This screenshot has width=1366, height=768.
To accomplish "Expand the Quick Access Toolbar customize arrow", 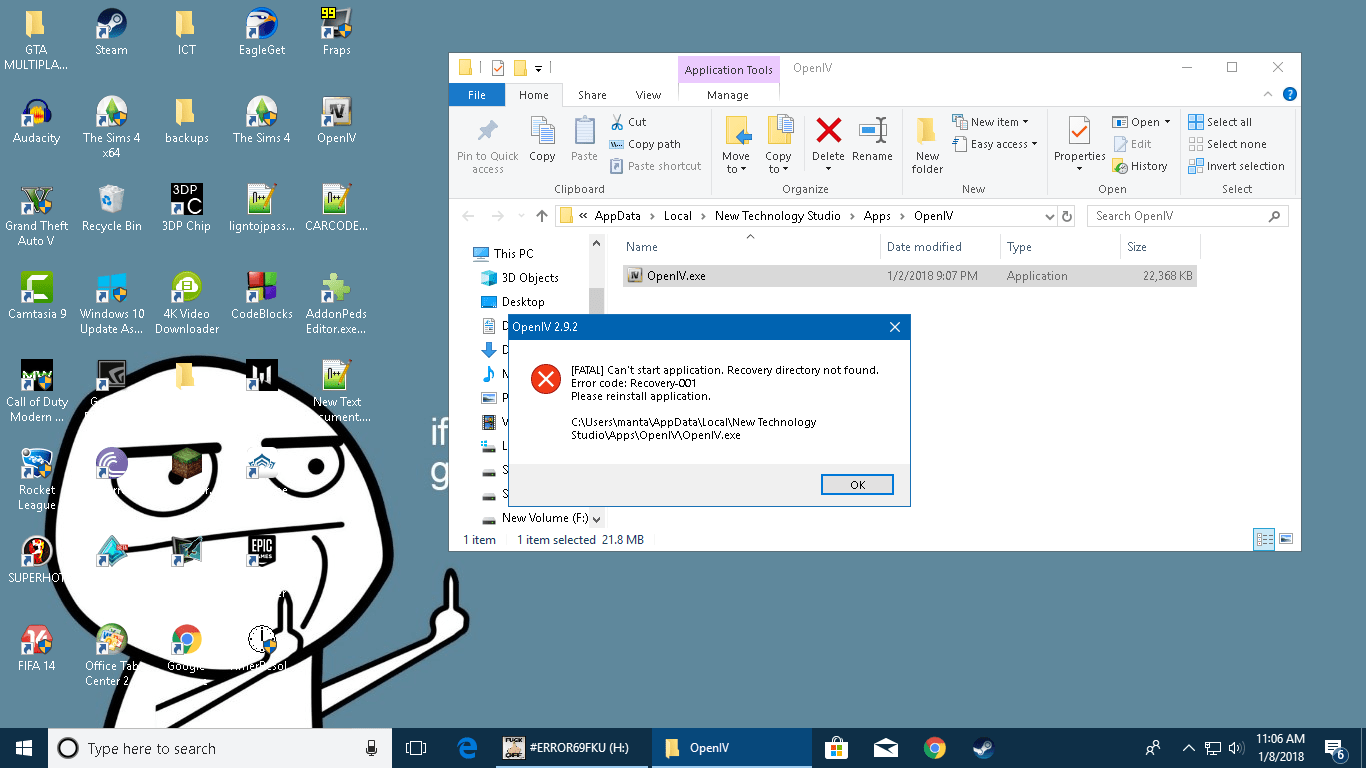I will coord(538,68).
